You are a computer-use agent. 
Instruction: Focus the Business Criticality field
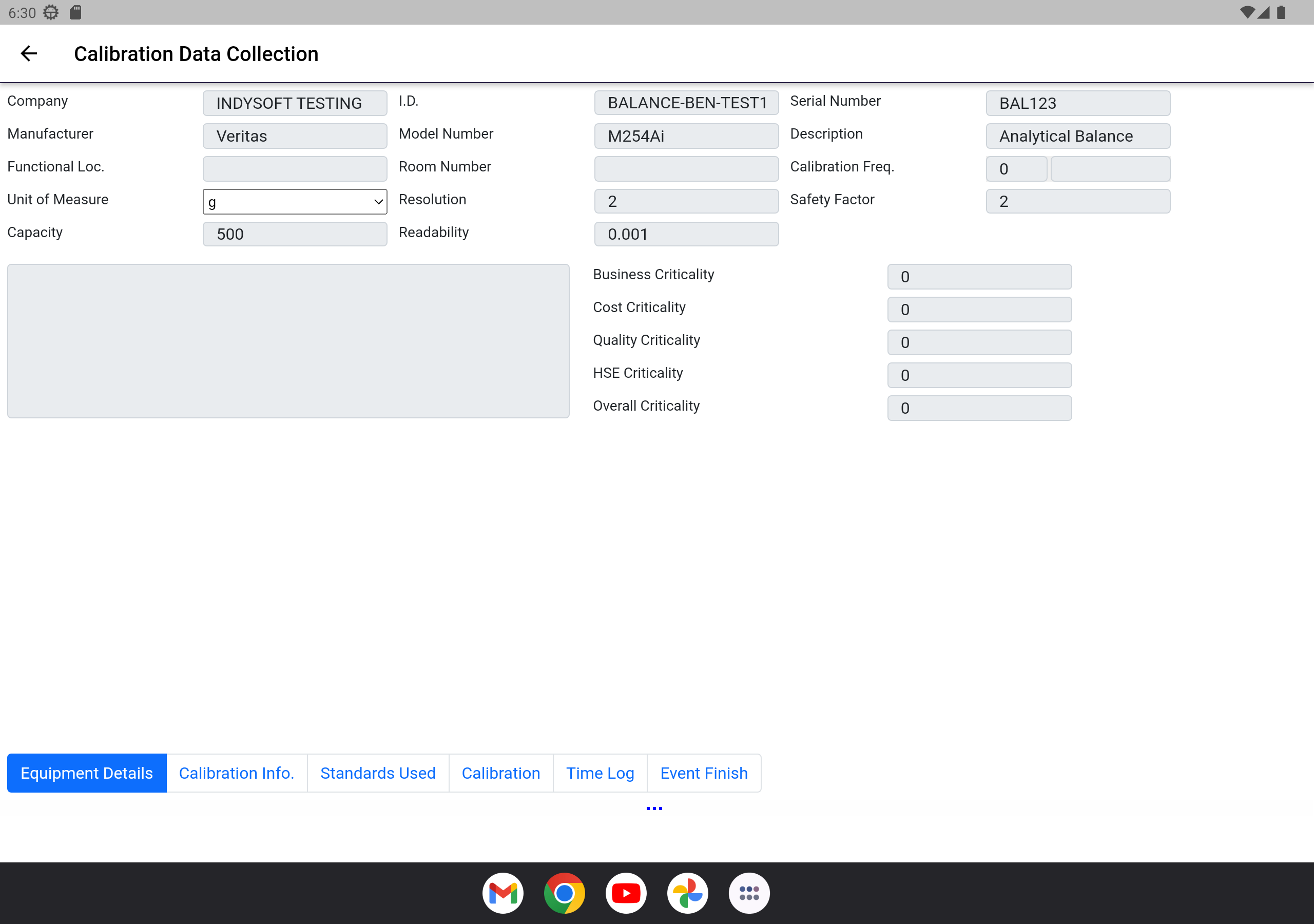pos(979,277)
